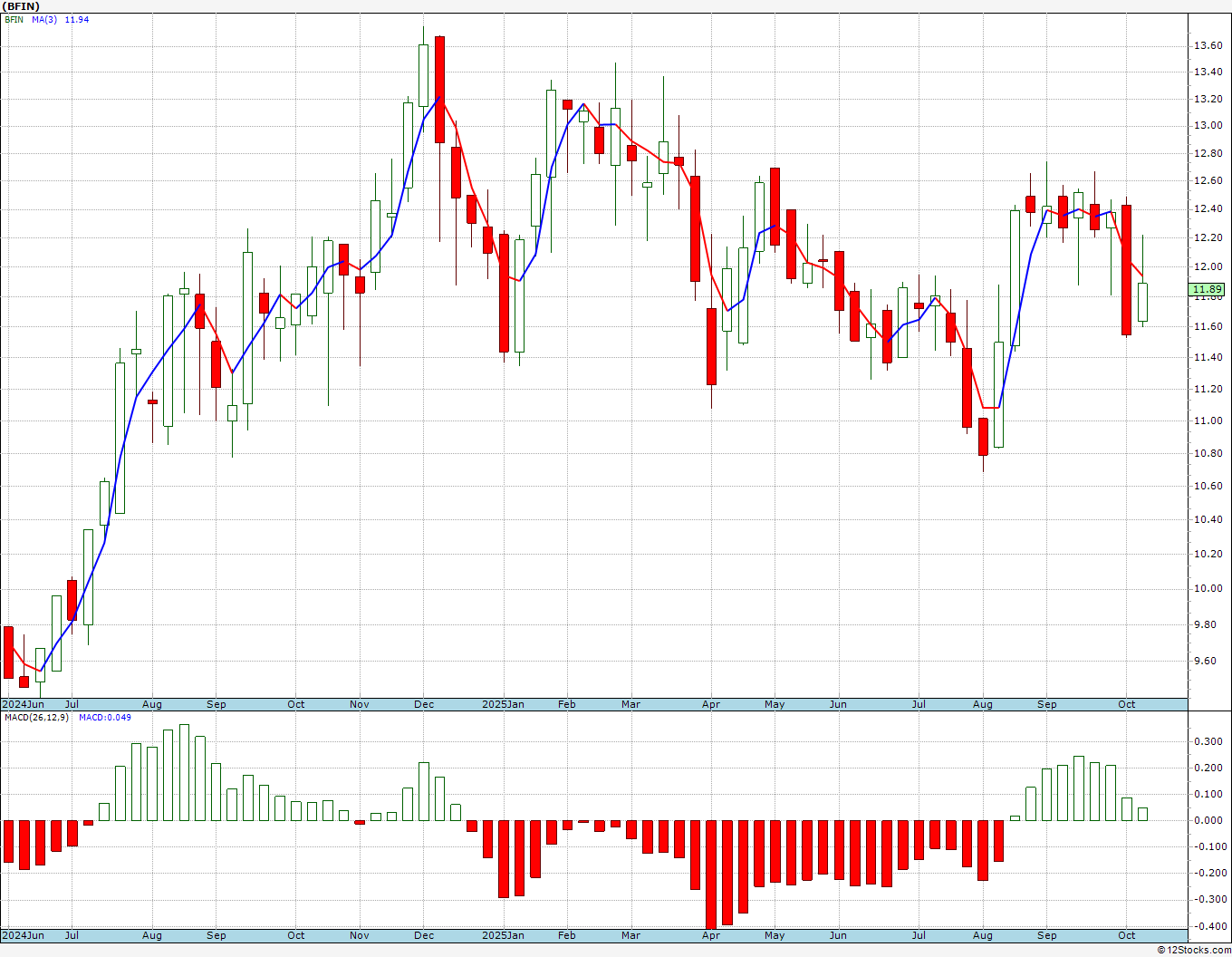Select the MACD(26,12,9) indicator label

(x=34, y=718)
